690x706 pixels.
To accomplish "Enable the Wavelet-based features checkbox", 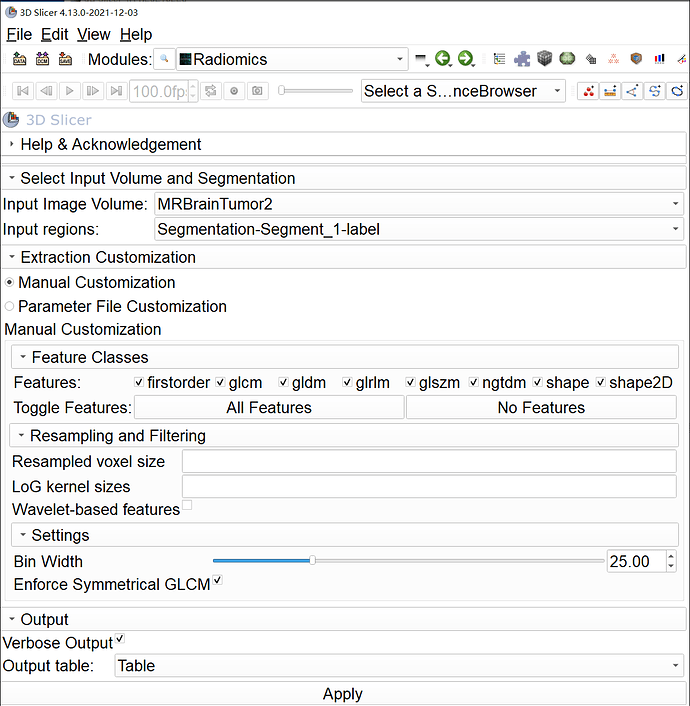I will [x=187, y=507].
